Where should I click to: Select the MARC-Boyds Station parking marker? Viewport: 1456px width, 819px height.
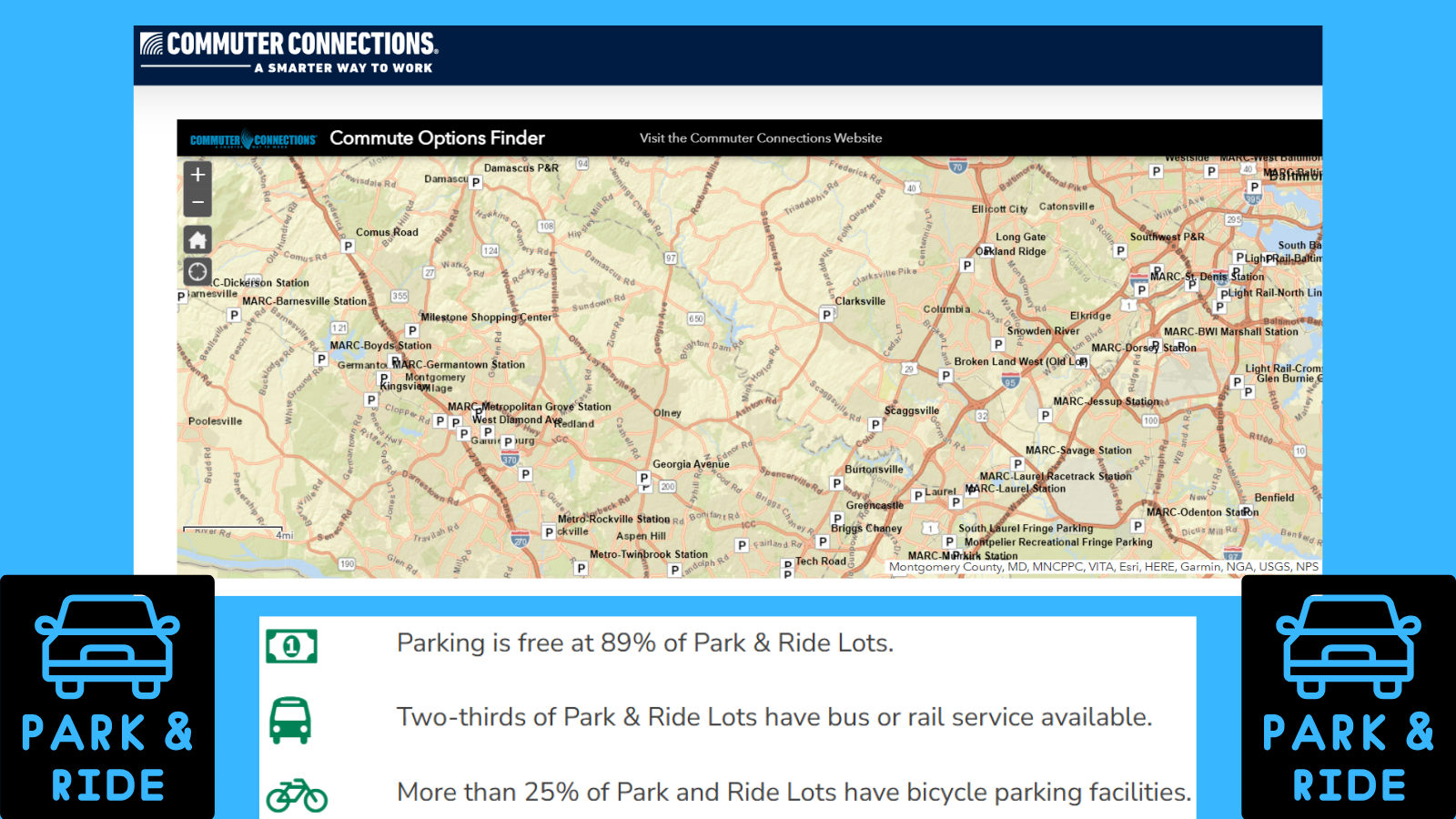click(x=320, y=359)
